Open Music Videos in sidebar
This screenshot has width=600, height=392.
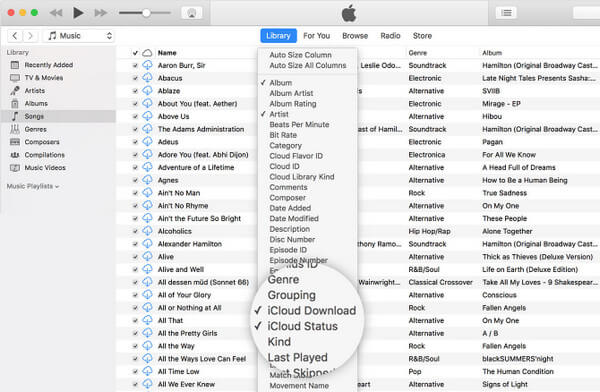(45, 167)
